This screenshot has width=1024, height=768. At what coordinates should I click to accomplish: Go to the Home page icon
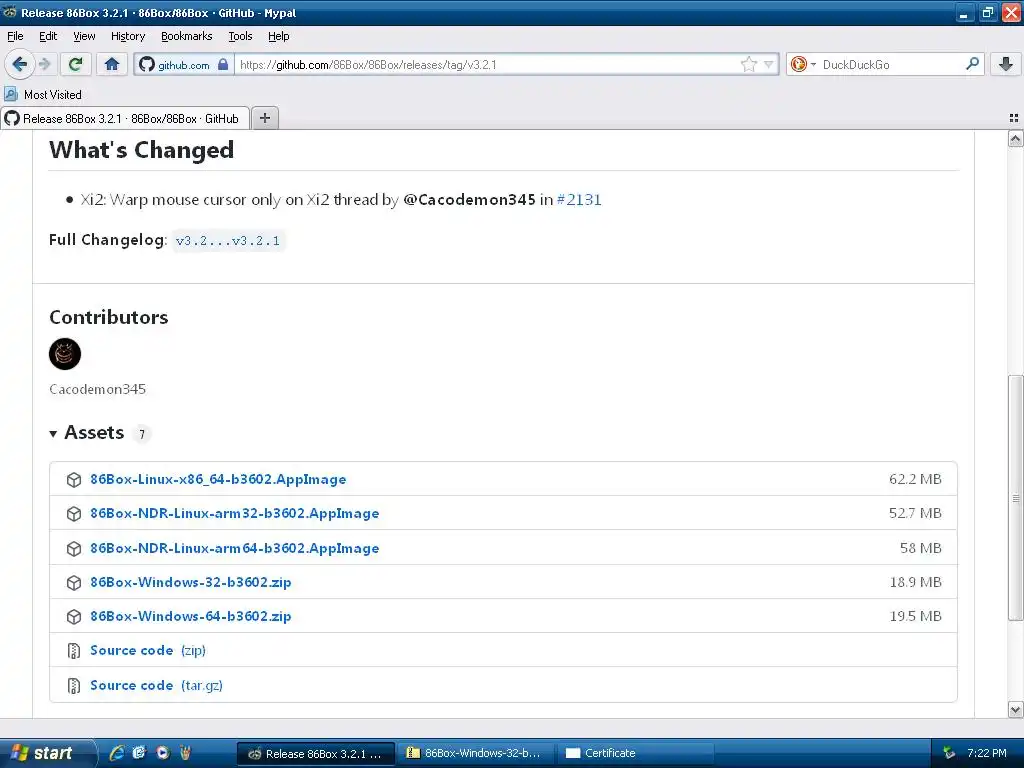112,64
